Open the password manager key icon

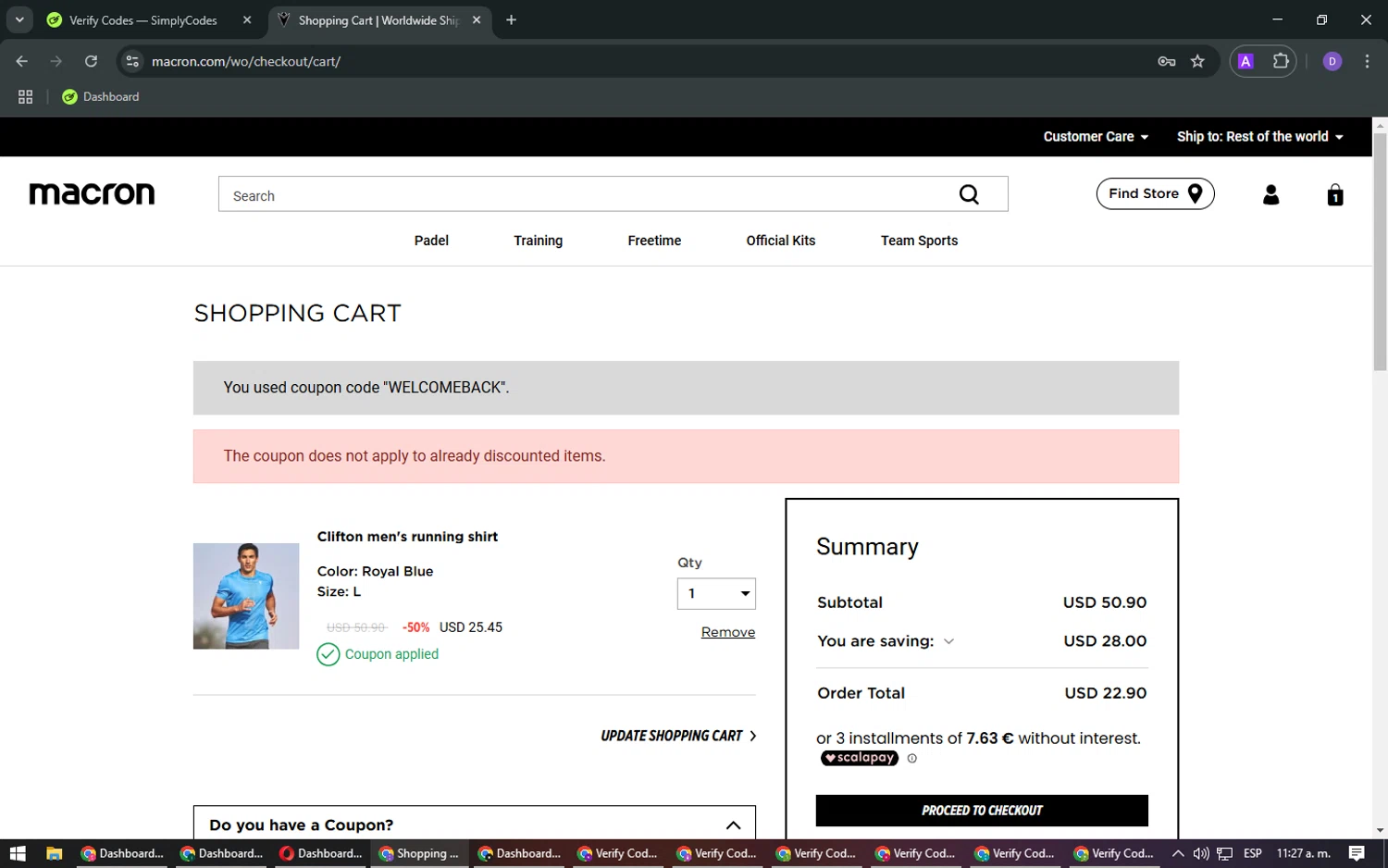point(1166,61)
